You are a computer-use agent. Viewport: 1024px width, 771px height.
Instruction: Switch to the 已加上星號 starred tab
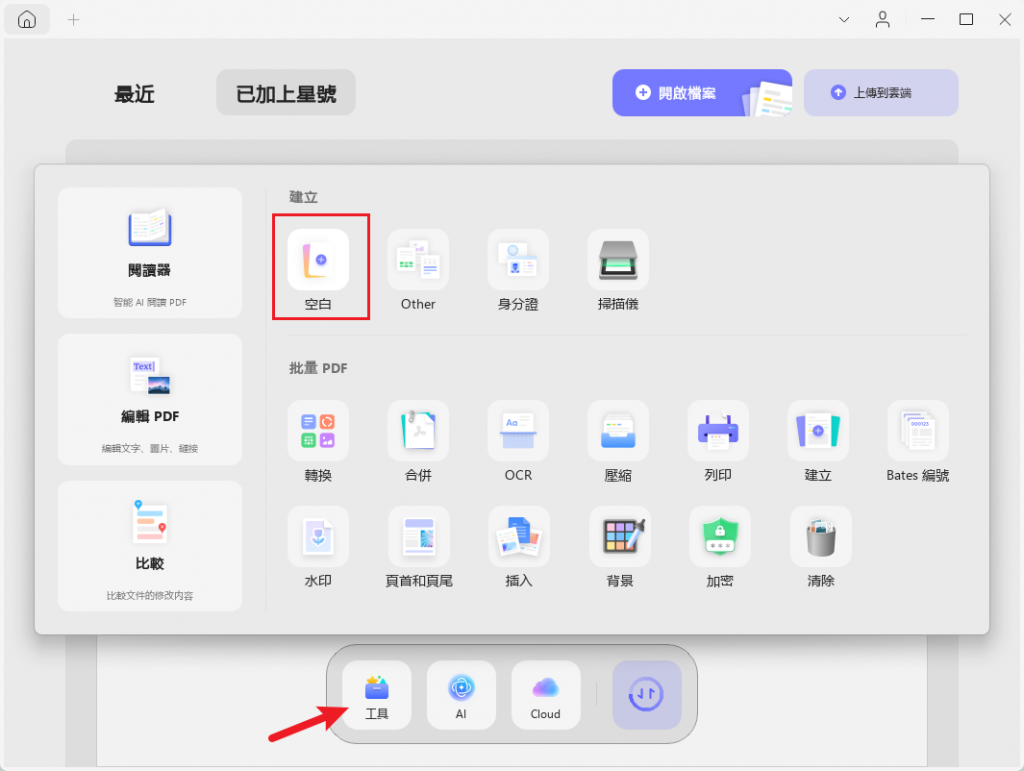pos(286,92)
